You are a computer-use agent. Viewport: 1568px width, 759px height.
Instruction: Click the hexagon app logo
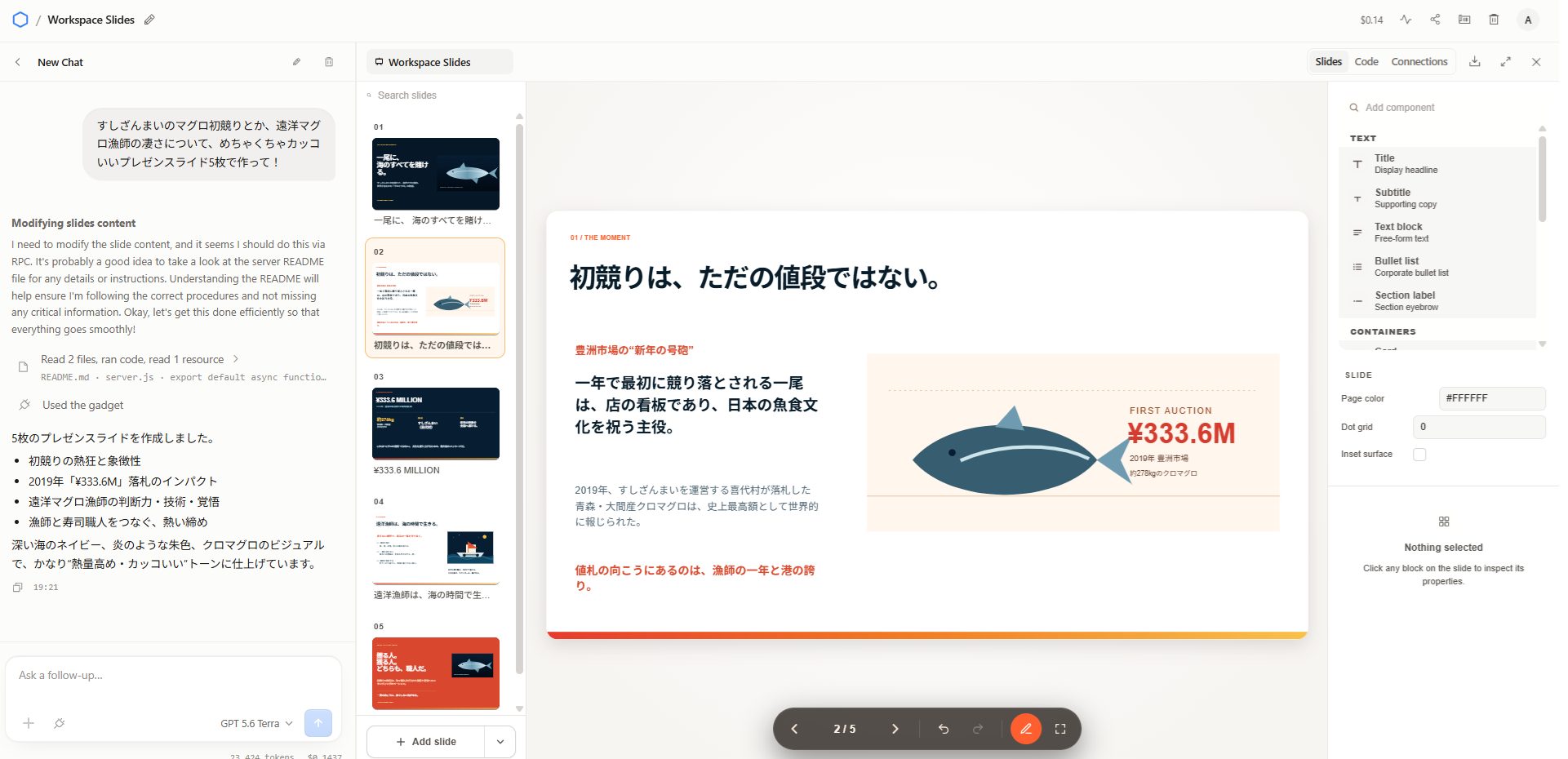pyautogui.click(x=20, y=20)
